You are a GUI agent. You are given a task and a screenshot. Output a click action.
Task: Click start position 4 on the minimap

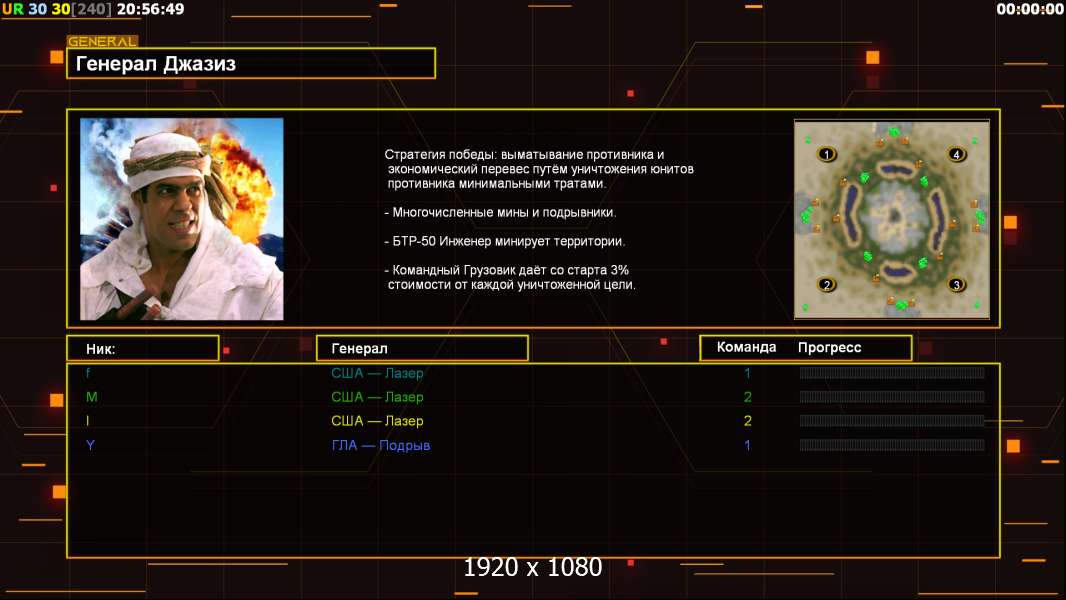(x=957, y=154)
